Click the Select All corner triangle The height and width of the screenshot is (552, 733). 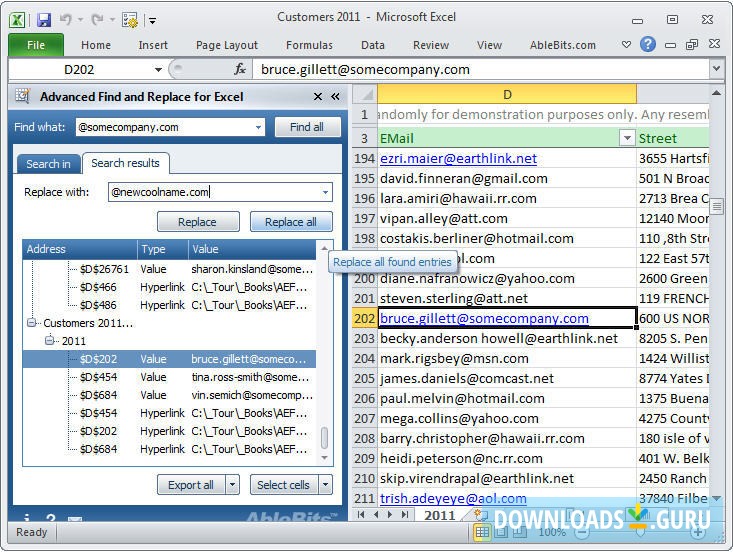coord(365,94)
